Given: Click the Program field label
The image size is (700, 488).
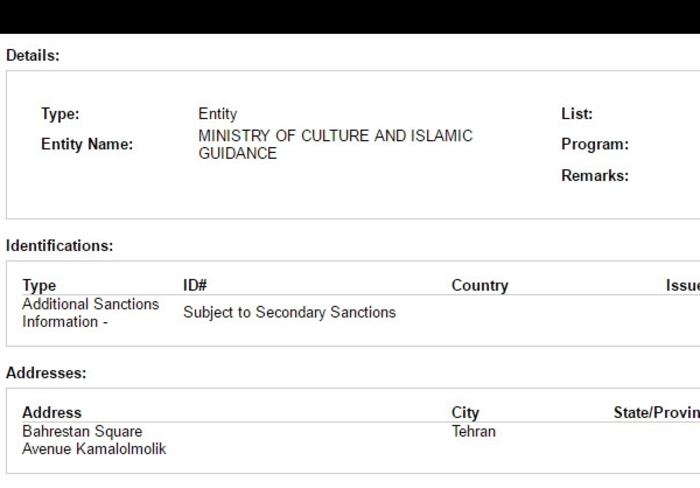Looking at the screenshot, I should coord(595,144).
